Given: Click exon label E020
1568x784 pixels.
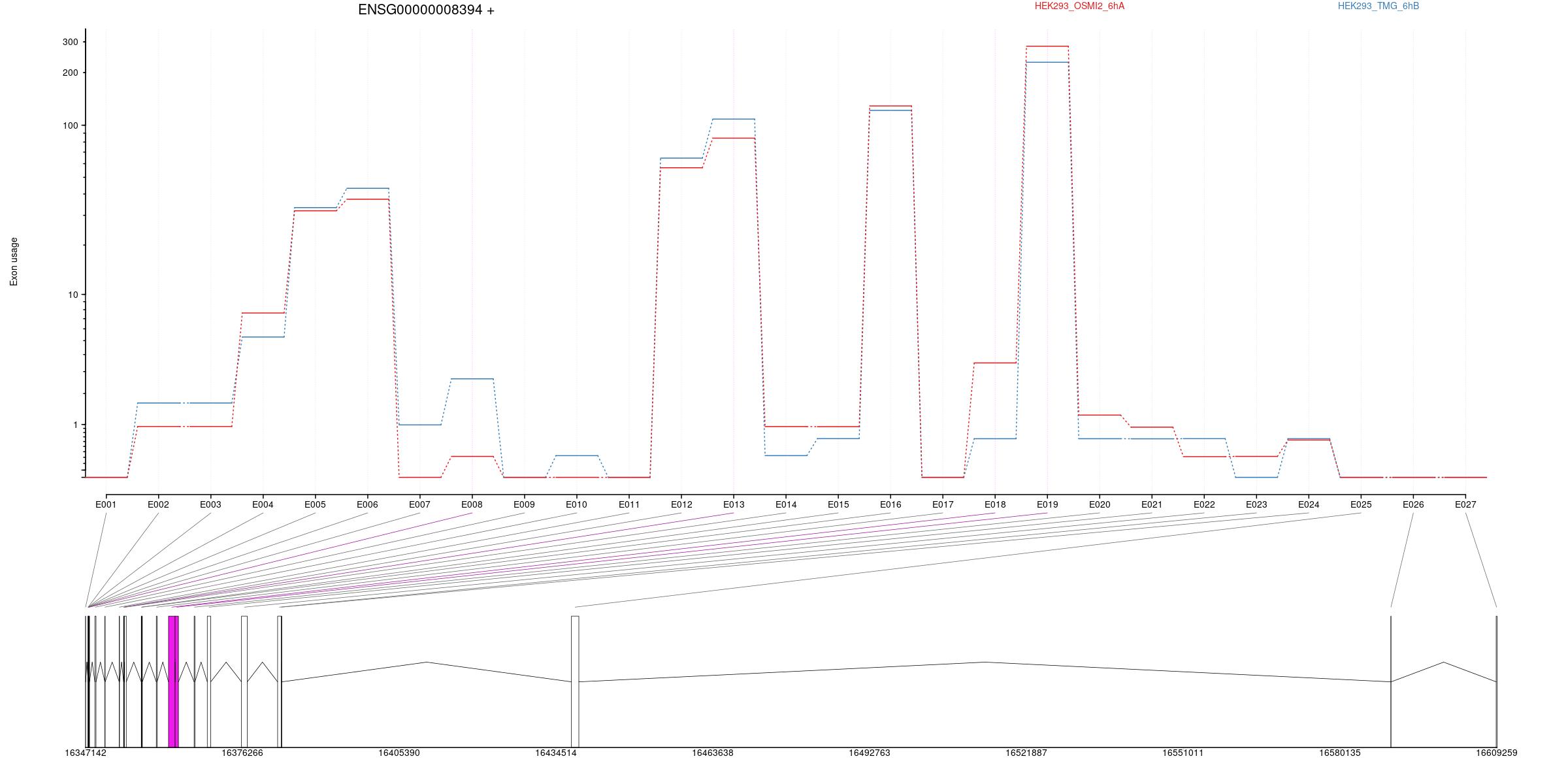Looking at the screenshot, I should (1100, 504).
